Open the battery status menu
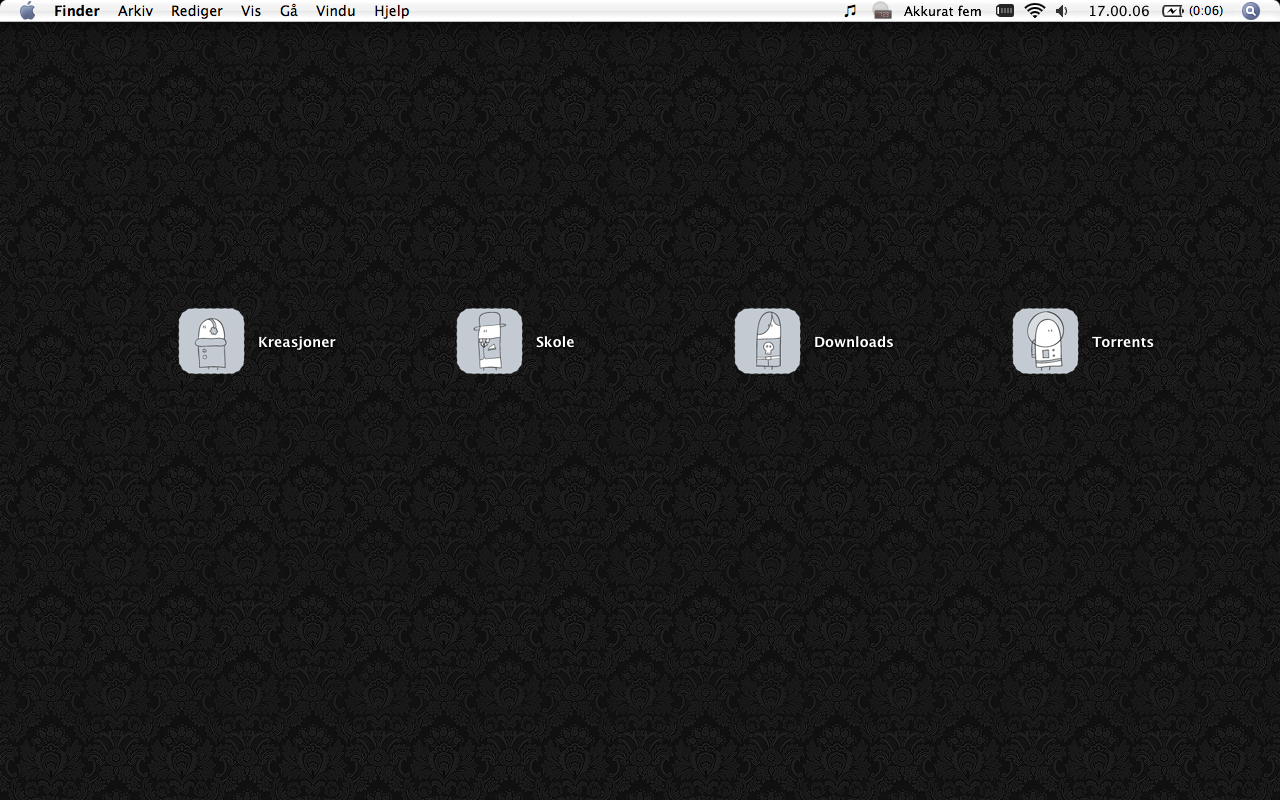Viewport: 1280px width, 800px height. click(x=1173, y=11)
